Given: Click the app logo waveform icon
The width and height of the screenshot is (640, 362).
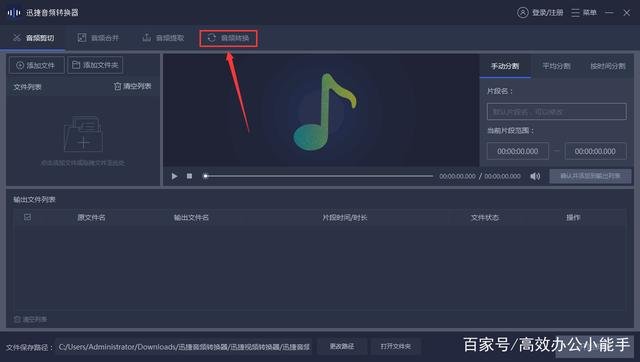Looking at the screenshot, I should 14,13.
